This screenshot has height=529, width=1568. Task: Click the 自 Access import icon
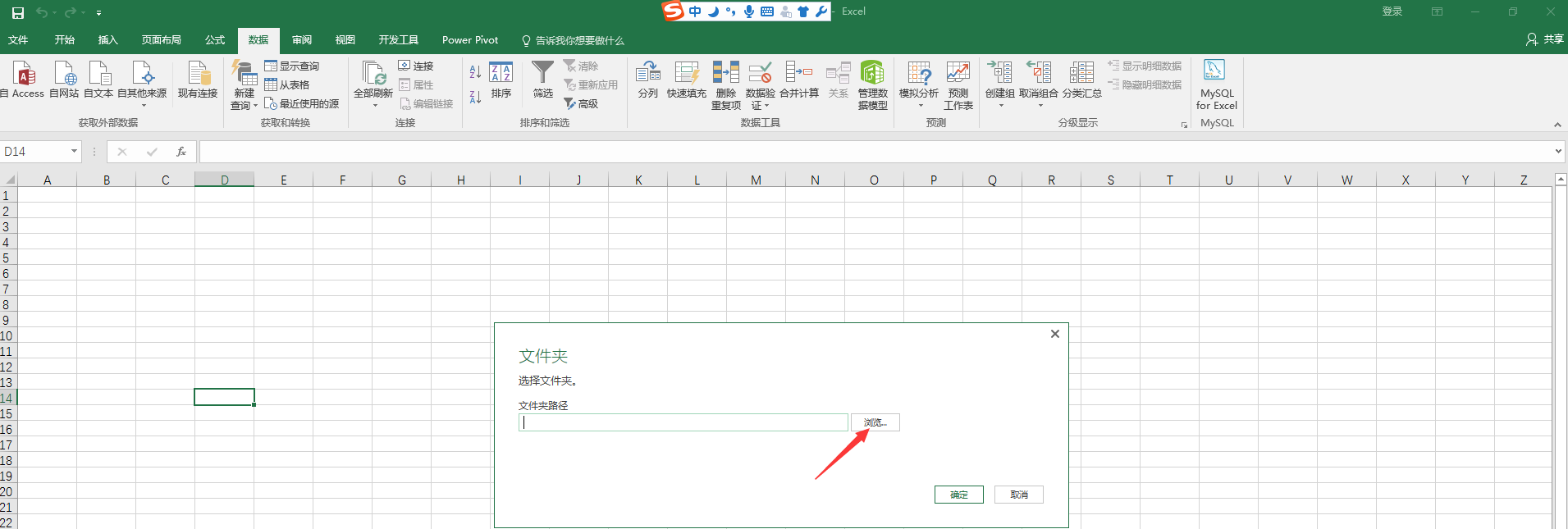point(25,80)
